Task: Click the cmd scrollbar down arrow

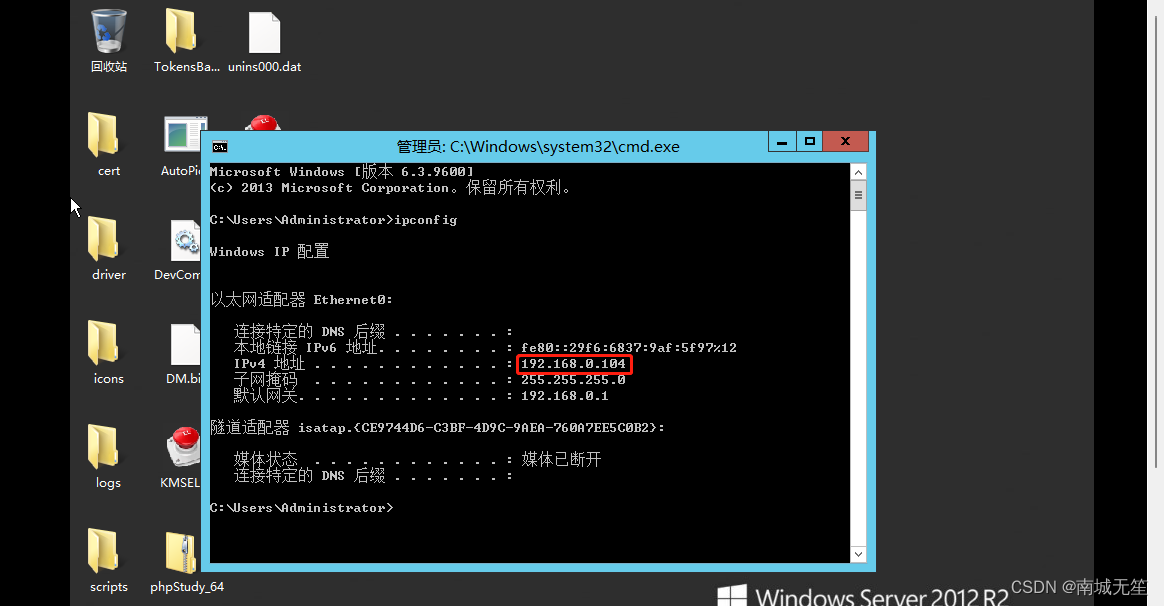Action: pyautogui.click(x=858, y=554)
